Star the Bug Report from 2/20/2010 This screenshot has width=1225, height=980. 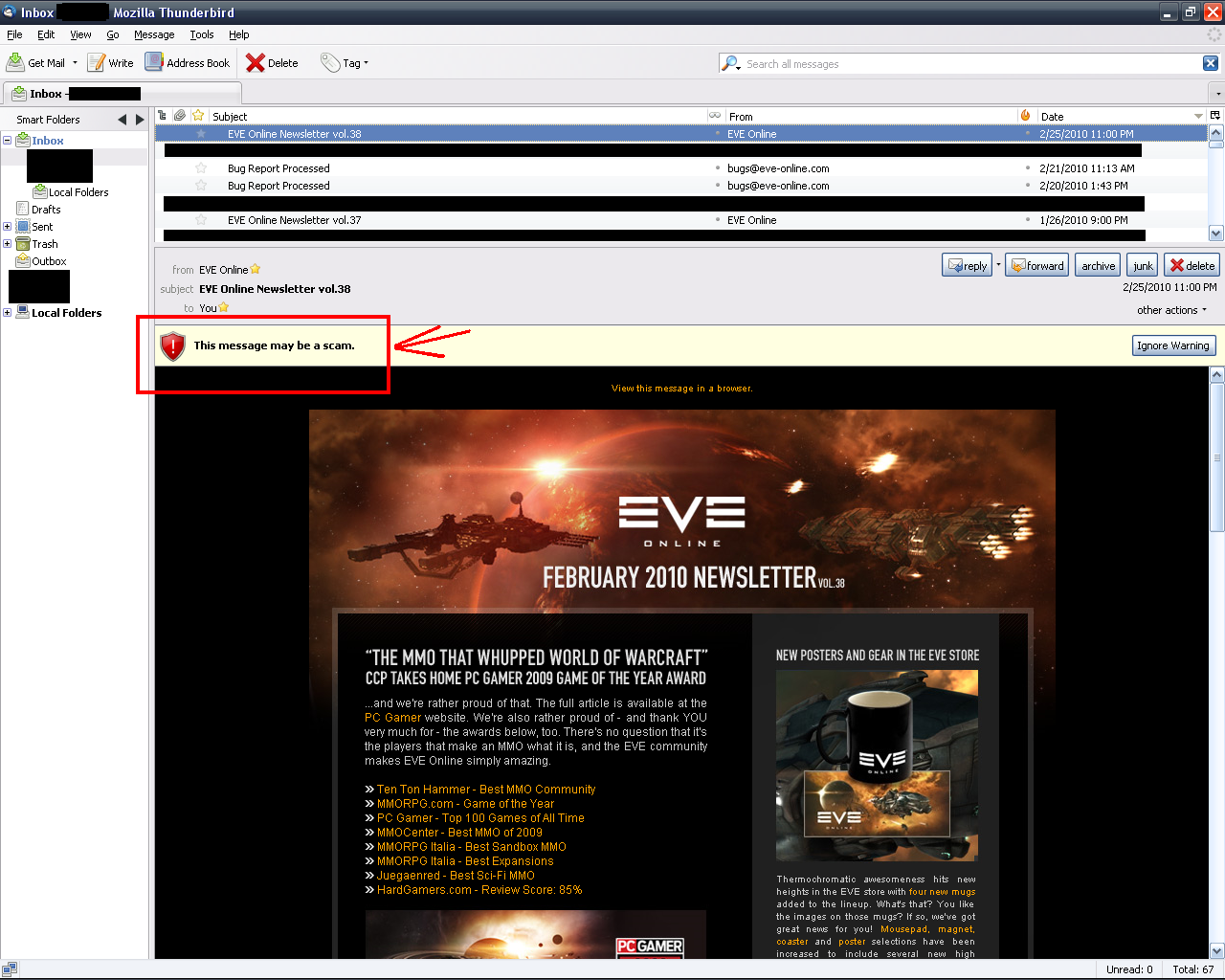click(x=201, y=186)
